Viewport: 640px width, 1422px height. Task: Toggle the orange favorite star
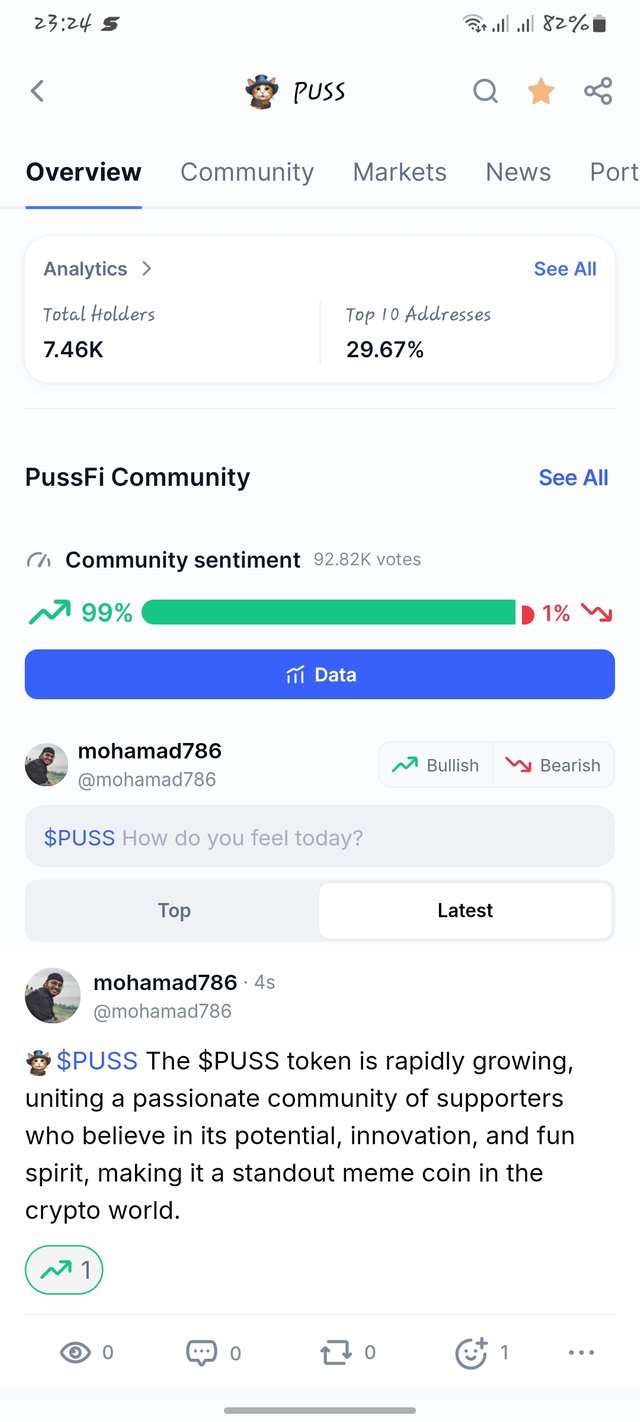click(541, 92)
